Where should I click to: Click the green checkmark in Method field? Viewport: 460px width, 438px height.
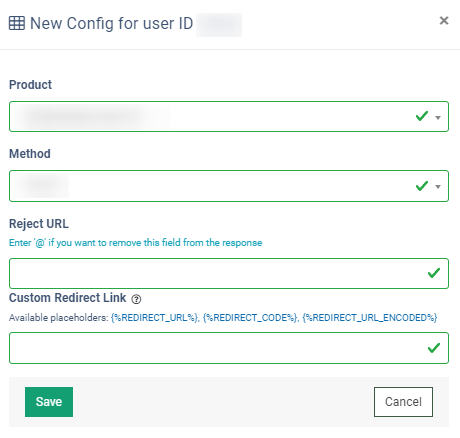pos(422,186)
